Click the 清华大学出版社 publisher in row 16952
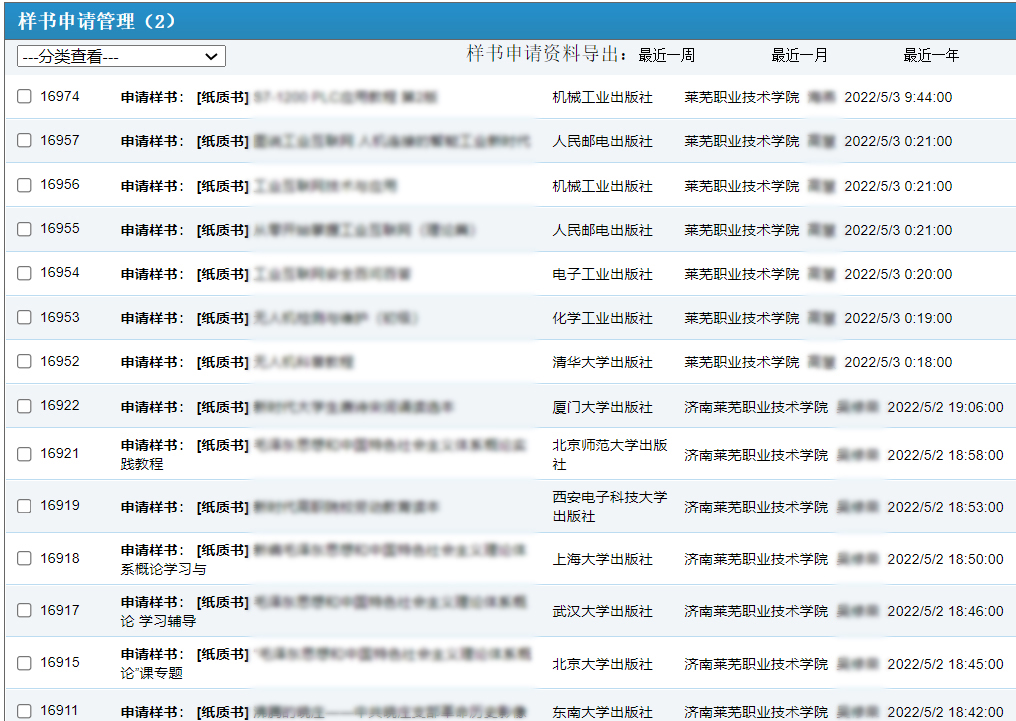1016x721 pixels. [602, 362]
